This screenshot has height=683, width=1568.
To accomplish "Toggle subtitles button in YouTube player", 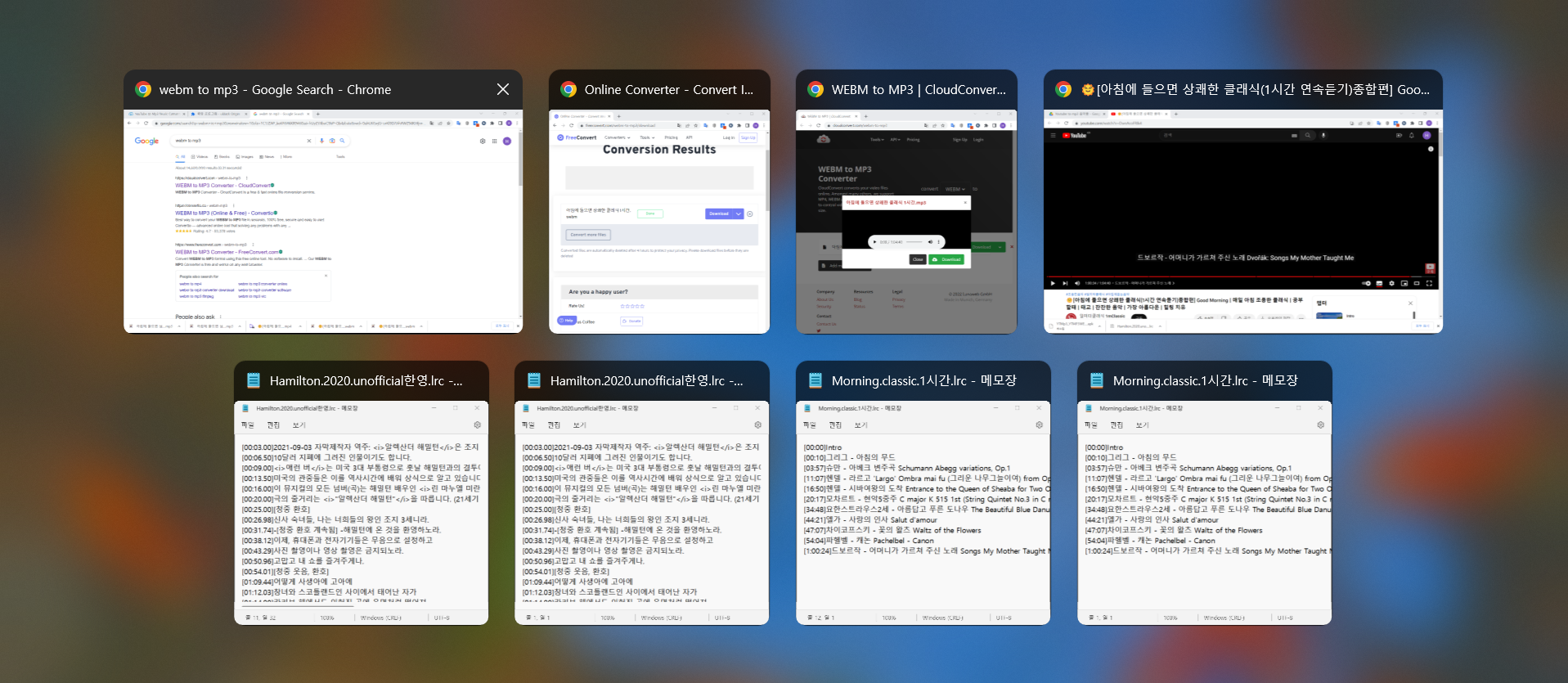I will click(x=1379, y=283).
